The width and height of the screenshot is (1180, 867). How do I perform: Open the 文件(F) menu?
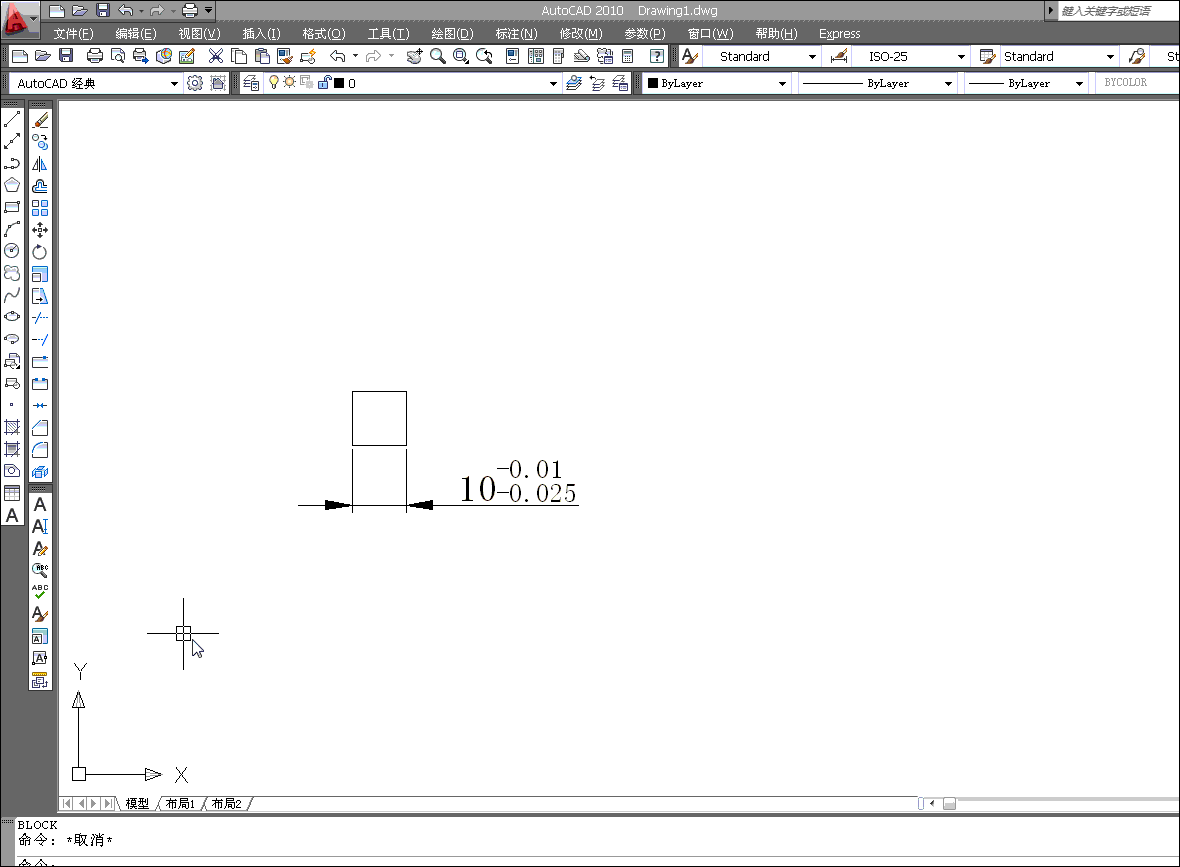click(73, 33)
